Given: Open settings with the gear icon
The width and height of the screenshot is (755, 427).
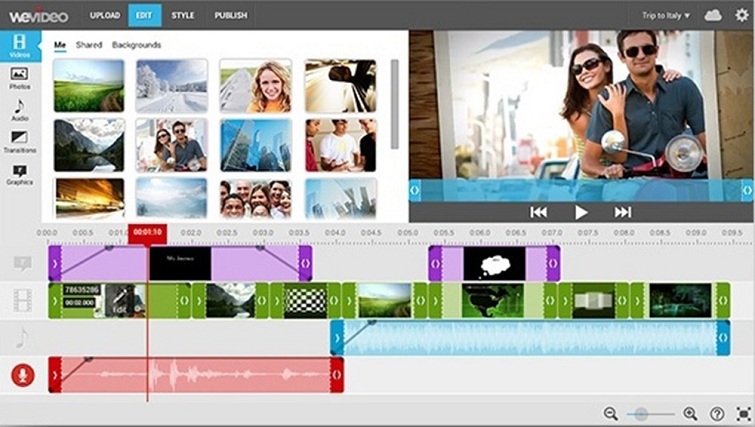Looking at the screenshot, I should point(741,15).
